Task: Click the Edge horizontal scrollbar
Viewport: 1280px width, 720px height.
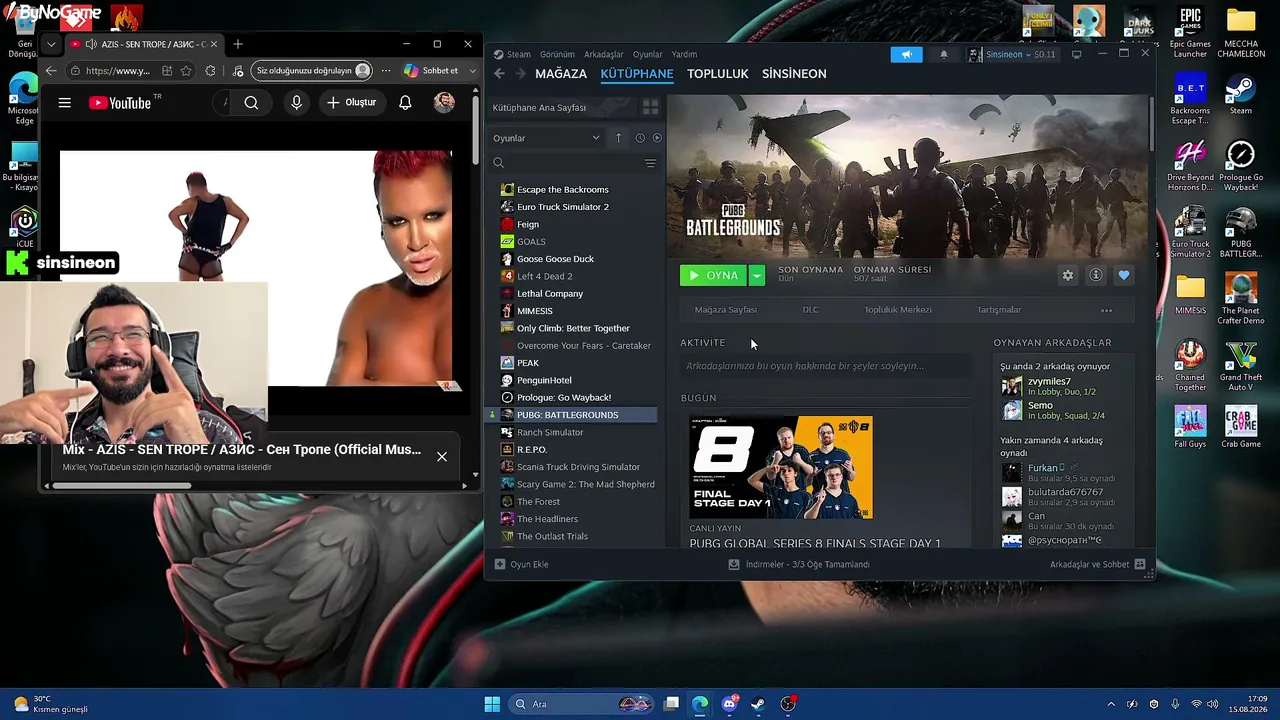Action: [121, 486]
